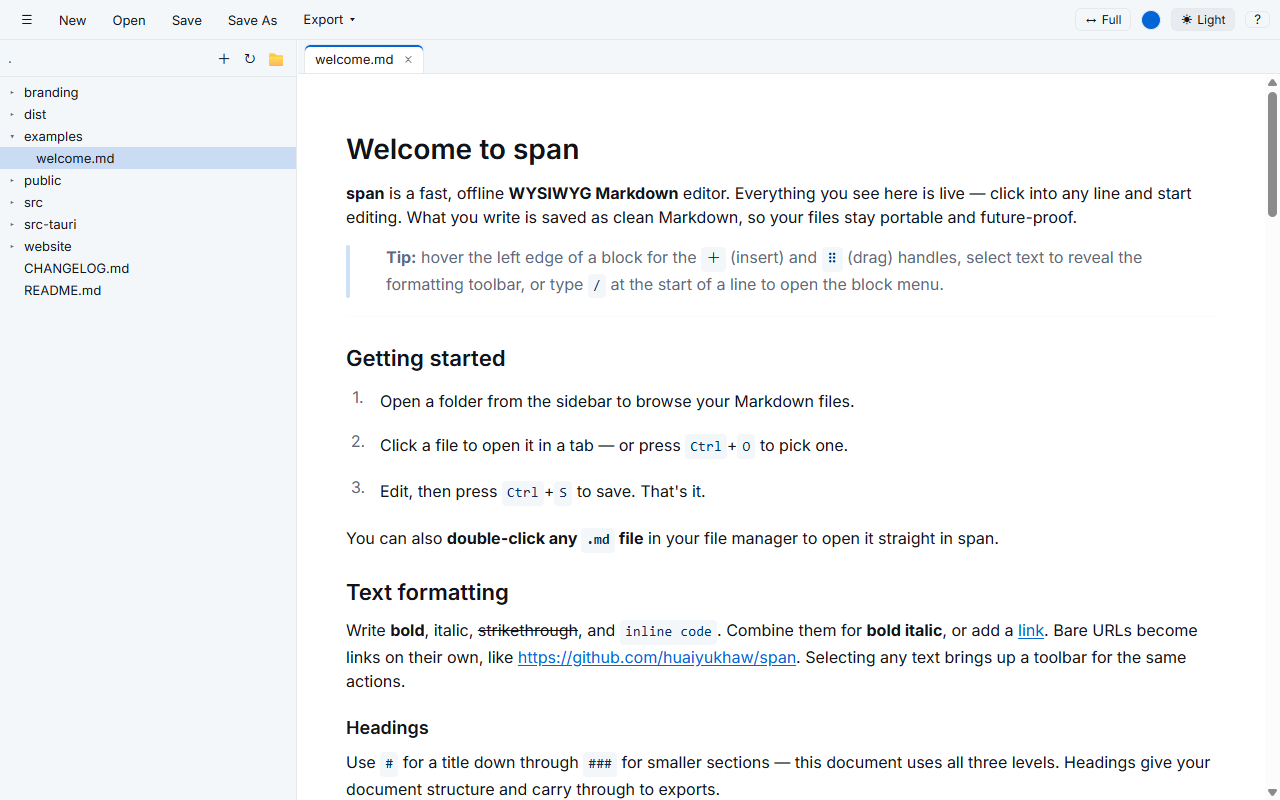Click the 'Headings' subheading
The width and height of the screenshot is (1280, 800).
click(x=387, y=727)
